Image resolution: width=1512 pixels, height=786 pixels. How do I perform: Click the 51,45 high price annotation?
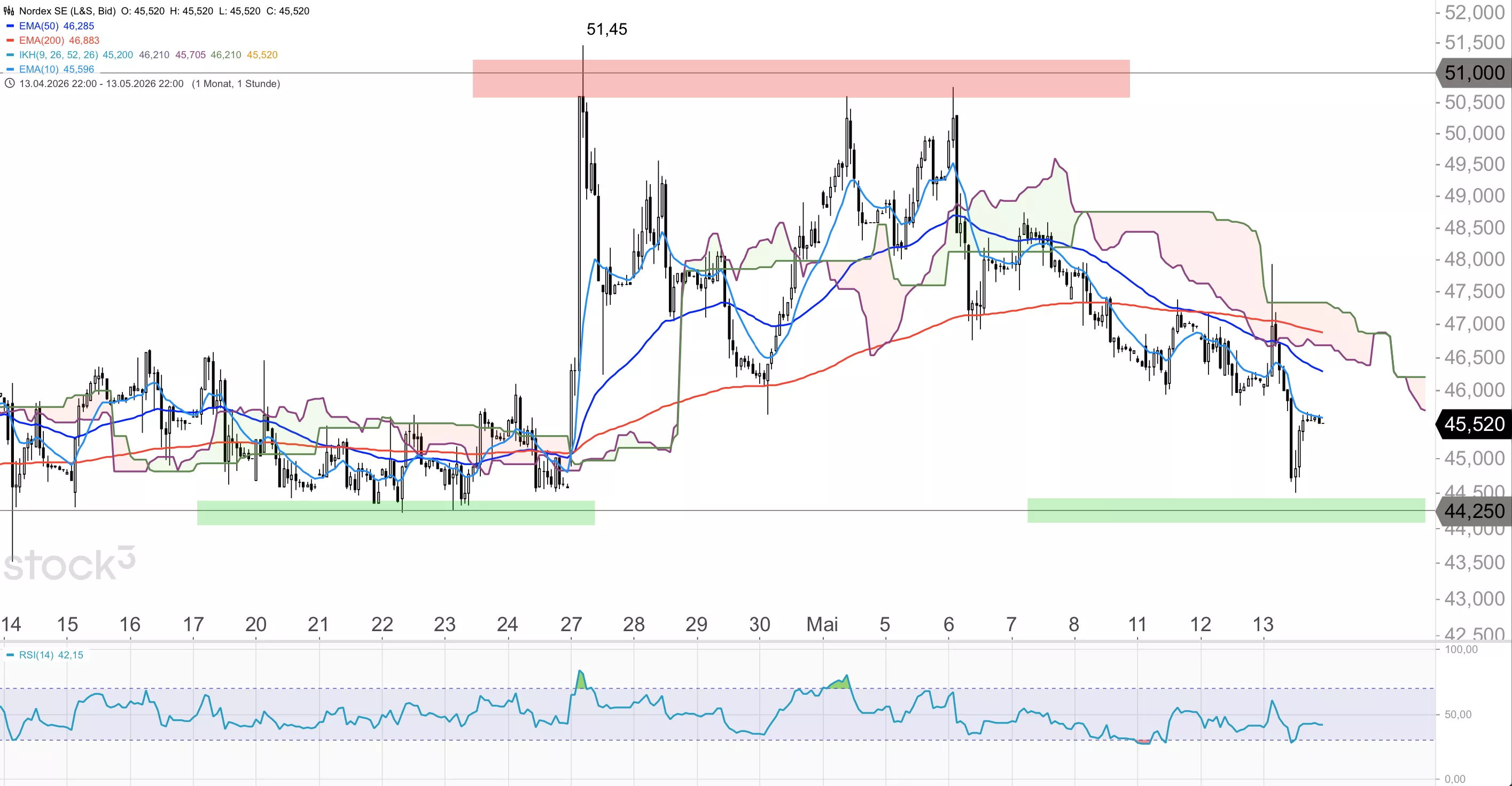click(x=607, y=29)
